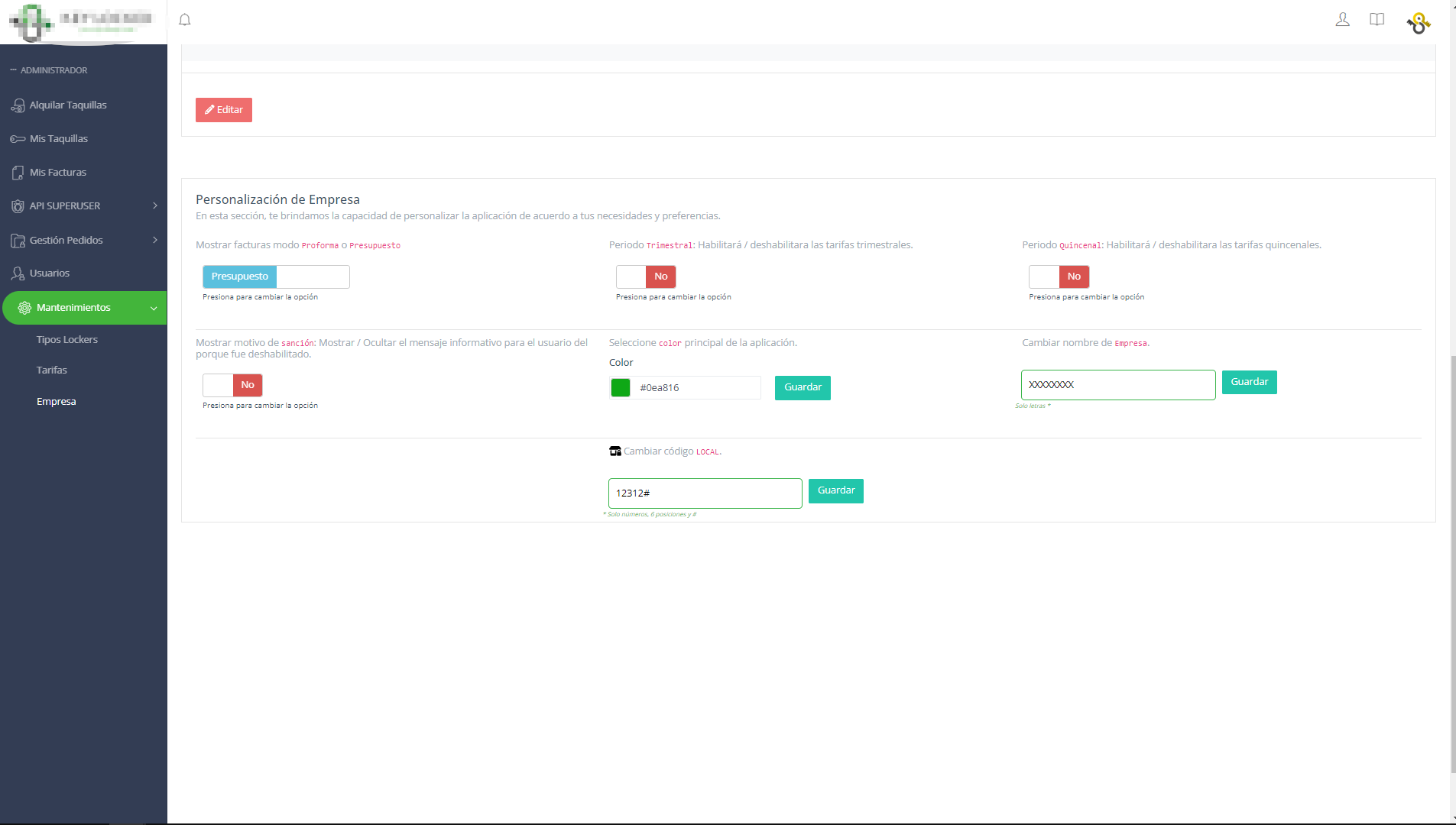
Task: Open the user profile icon
Action: tap(1342, 20)
